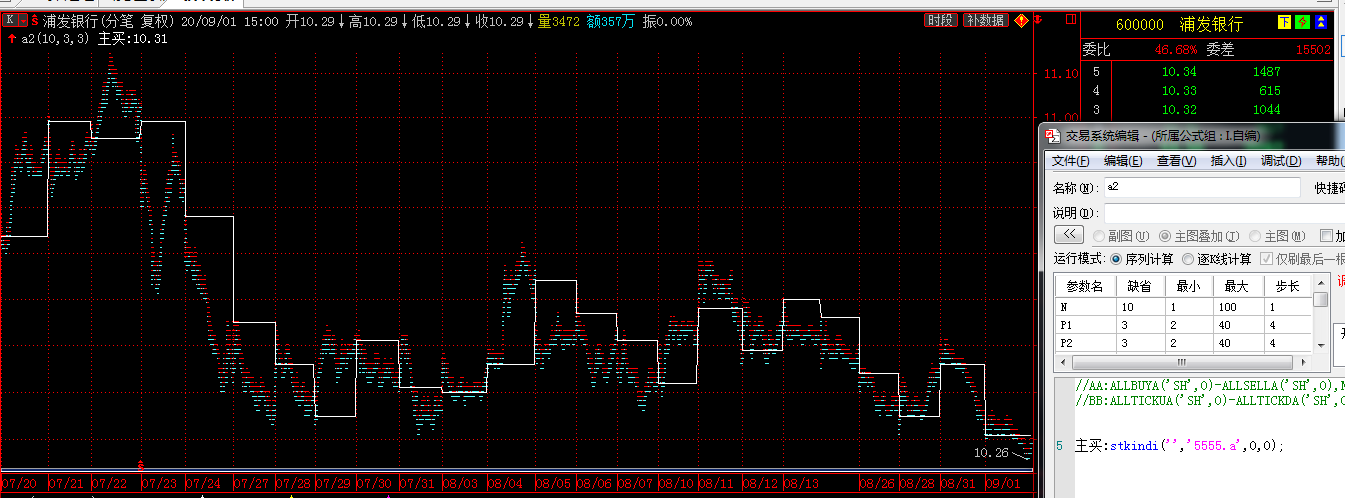Click the 07/23 date on time axis
This screenshot has width=1345, height=498.
158,483
